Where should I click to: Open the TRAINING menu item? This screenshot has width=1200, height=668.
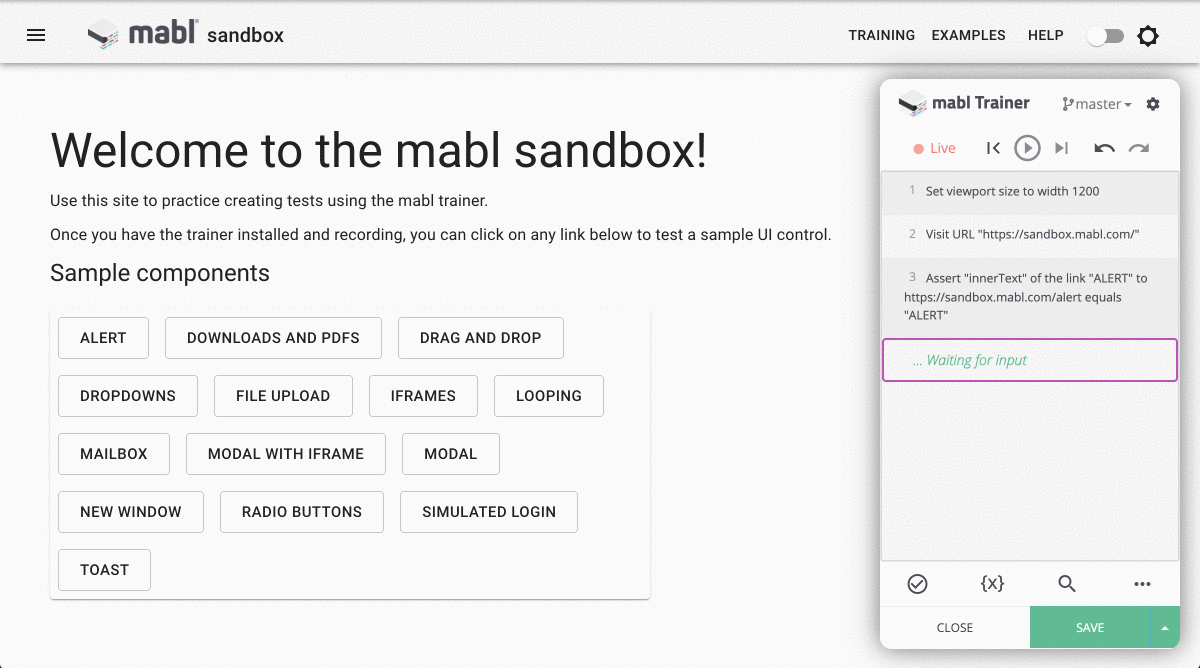click(x=882, y=35)
